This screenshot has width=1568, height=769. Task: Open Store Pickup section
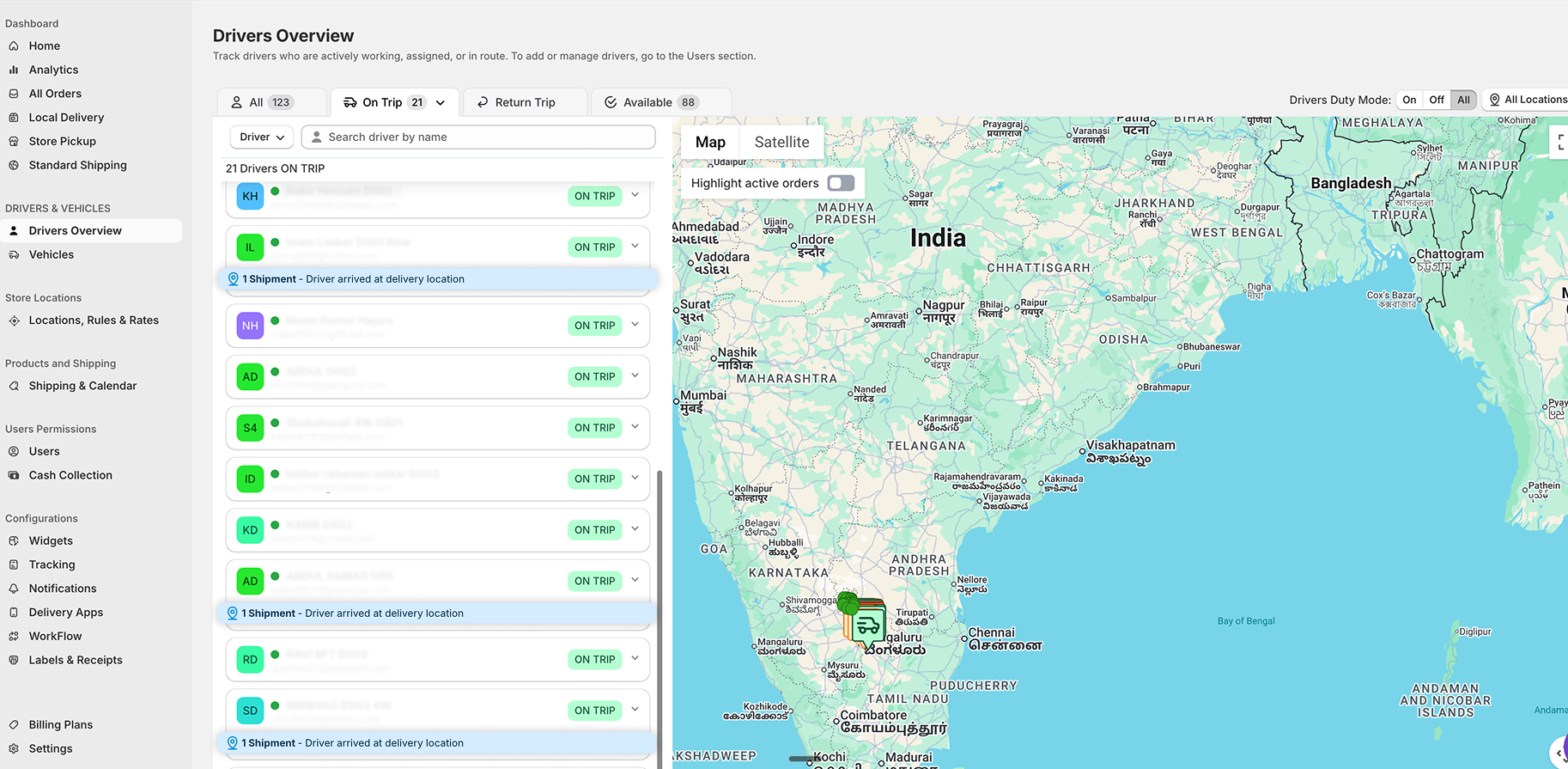[62, 141]
